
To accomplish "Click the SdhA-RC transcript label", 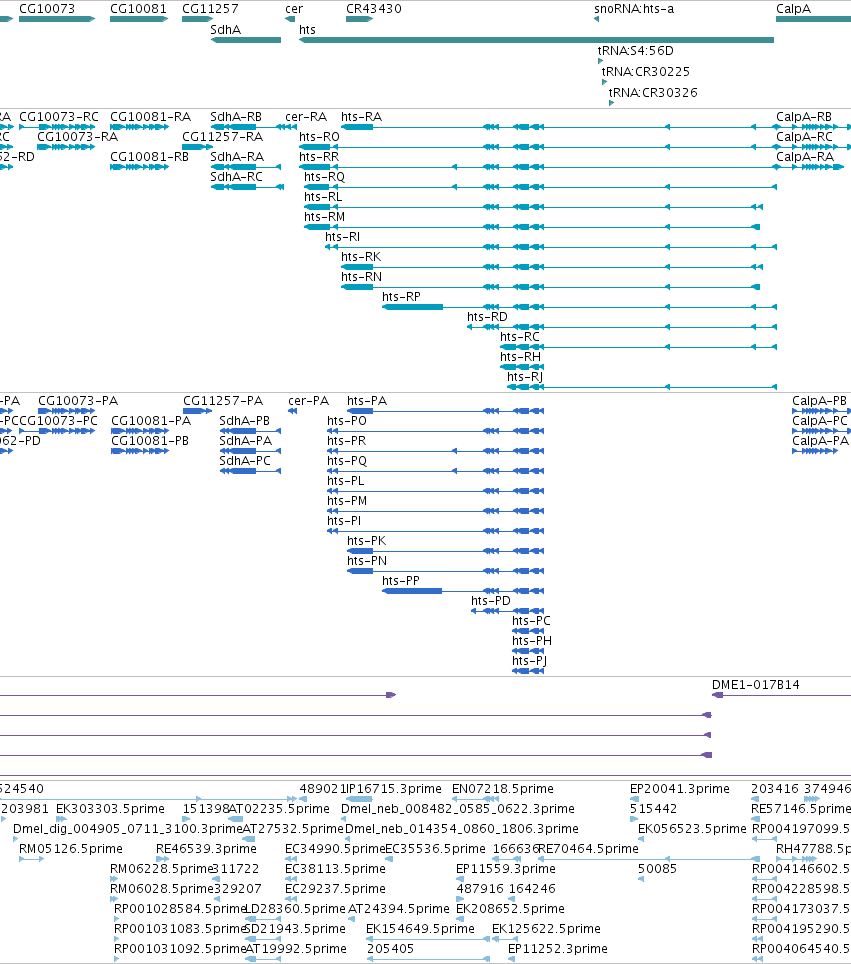I will tap(237, 177).
